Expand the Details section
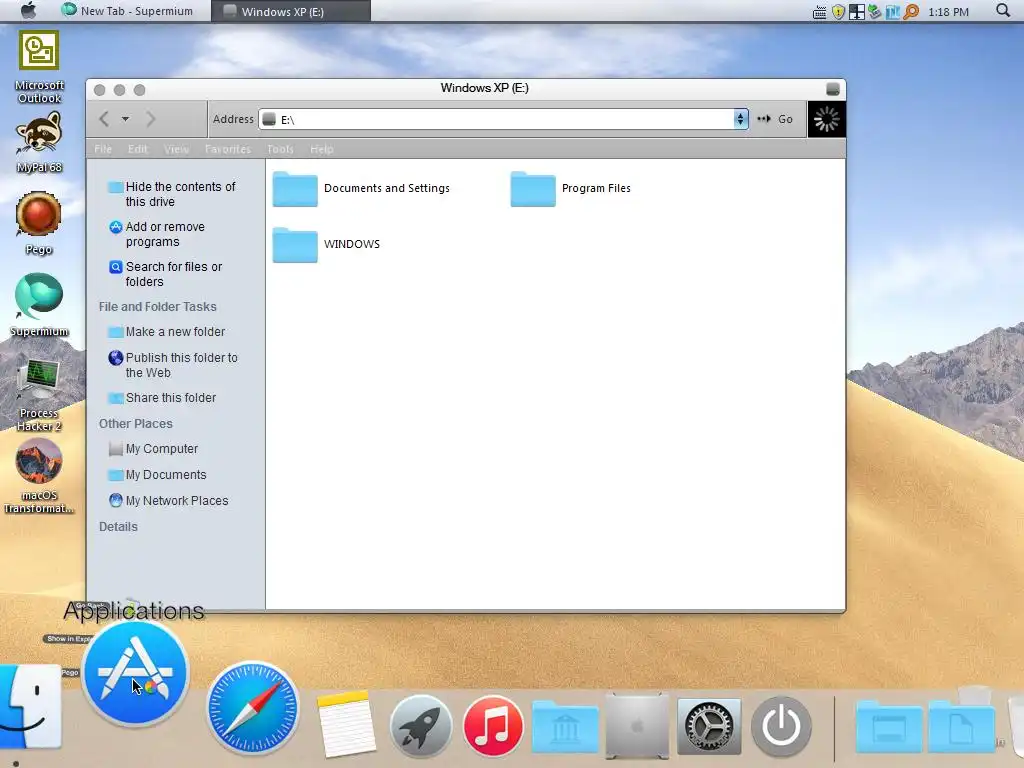The width and height of the screenshot is (1024, 768). tap(118, 526)
